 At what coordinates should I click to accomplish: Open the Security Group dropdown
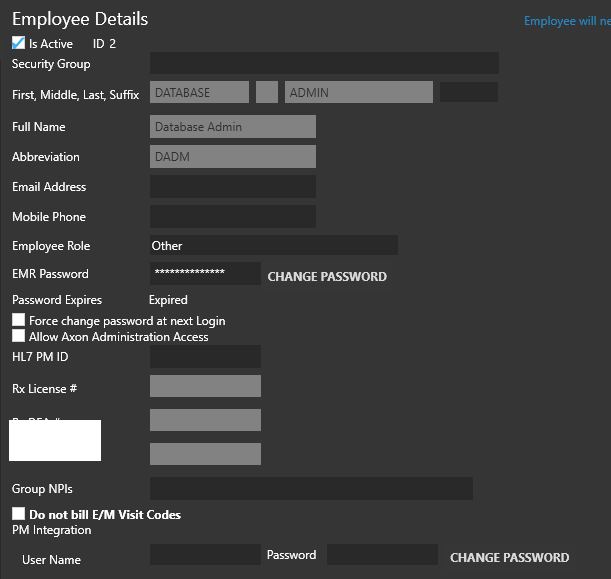click(x=324, y=63)
